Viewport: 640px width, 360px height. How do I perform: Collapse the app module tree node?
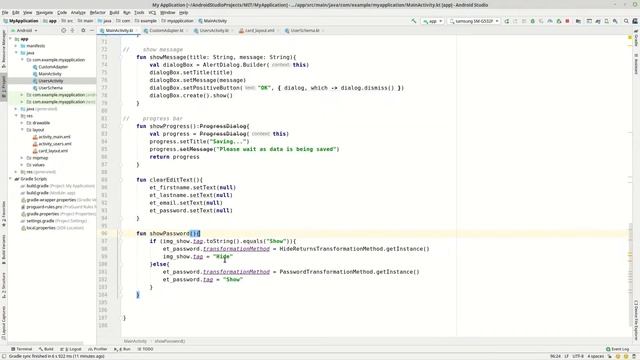10,39
